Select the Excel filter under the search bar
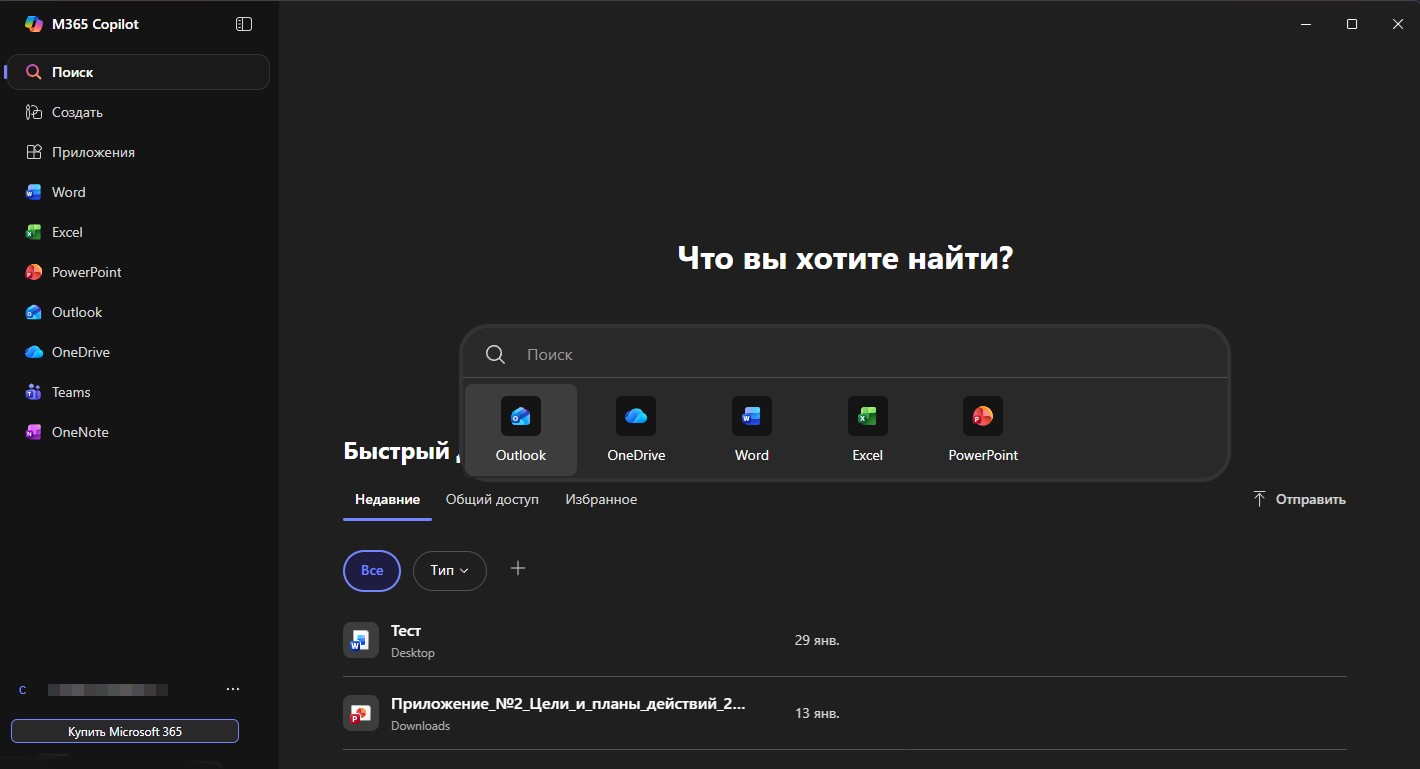1420x769 pixels. [867, 428]
